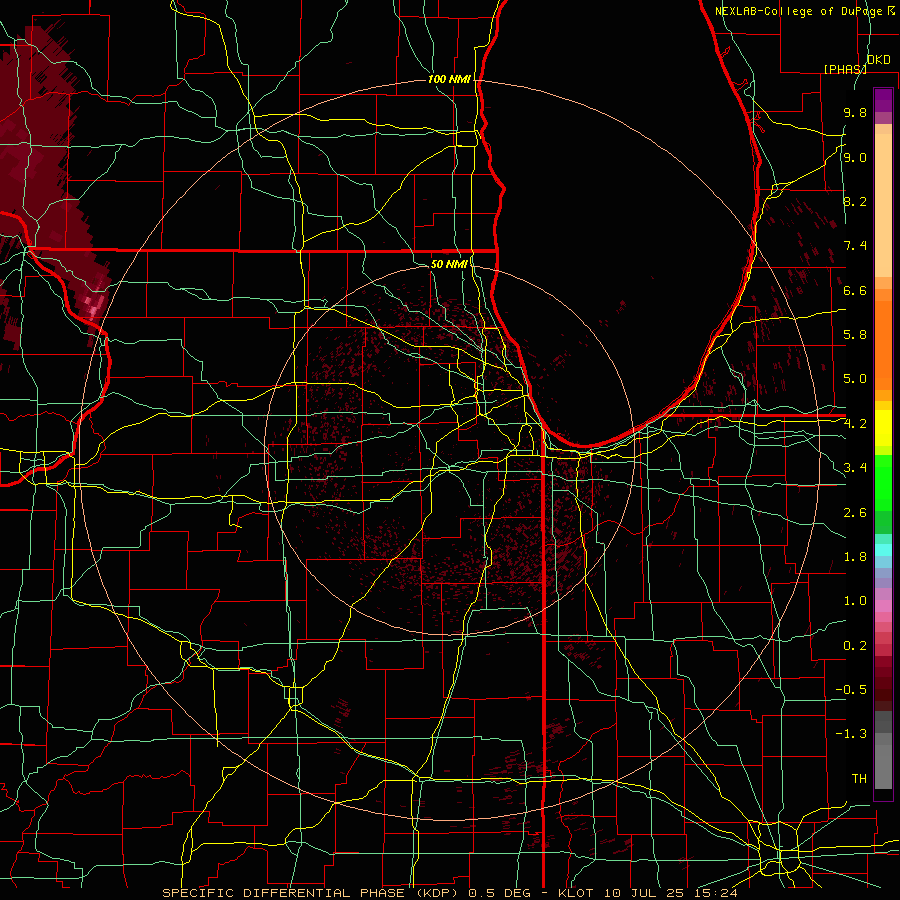Click the 7.4 value on color scale
Image resolution: width=900 pixels, height=900 pixels.
[x=855, y=246]
